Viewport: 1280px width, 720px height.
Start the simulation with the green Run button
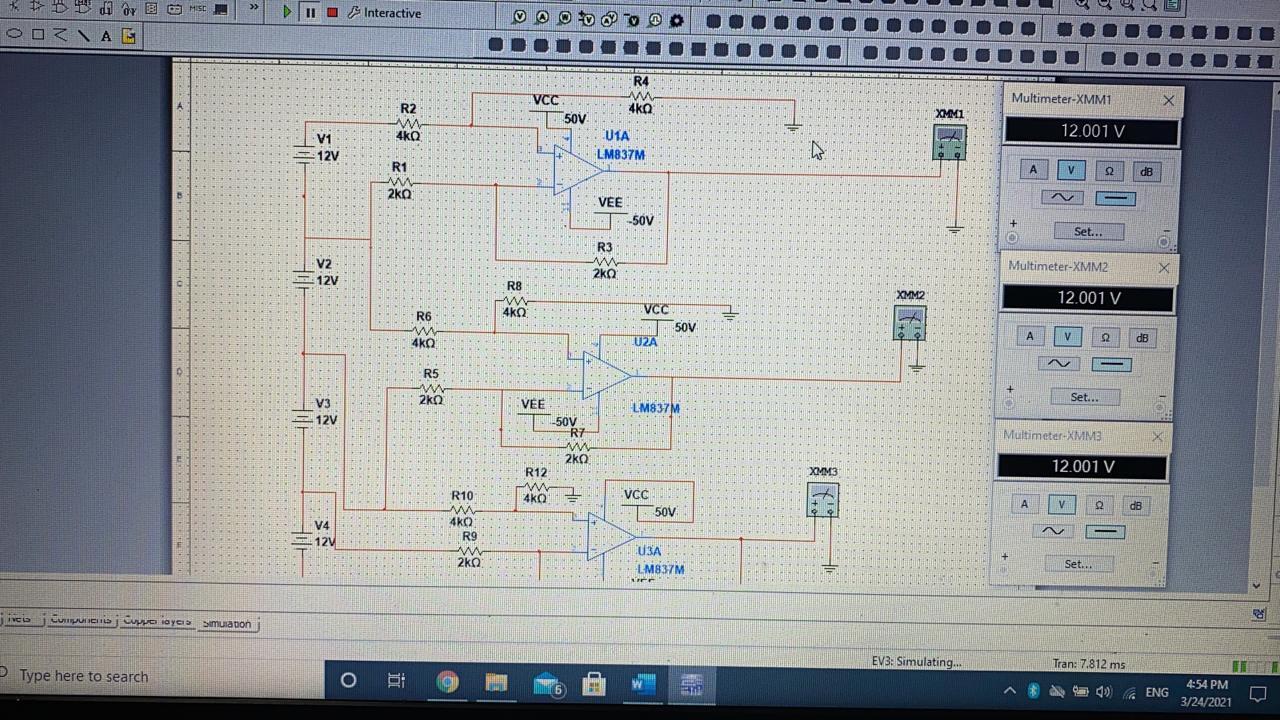click(287, 12)
